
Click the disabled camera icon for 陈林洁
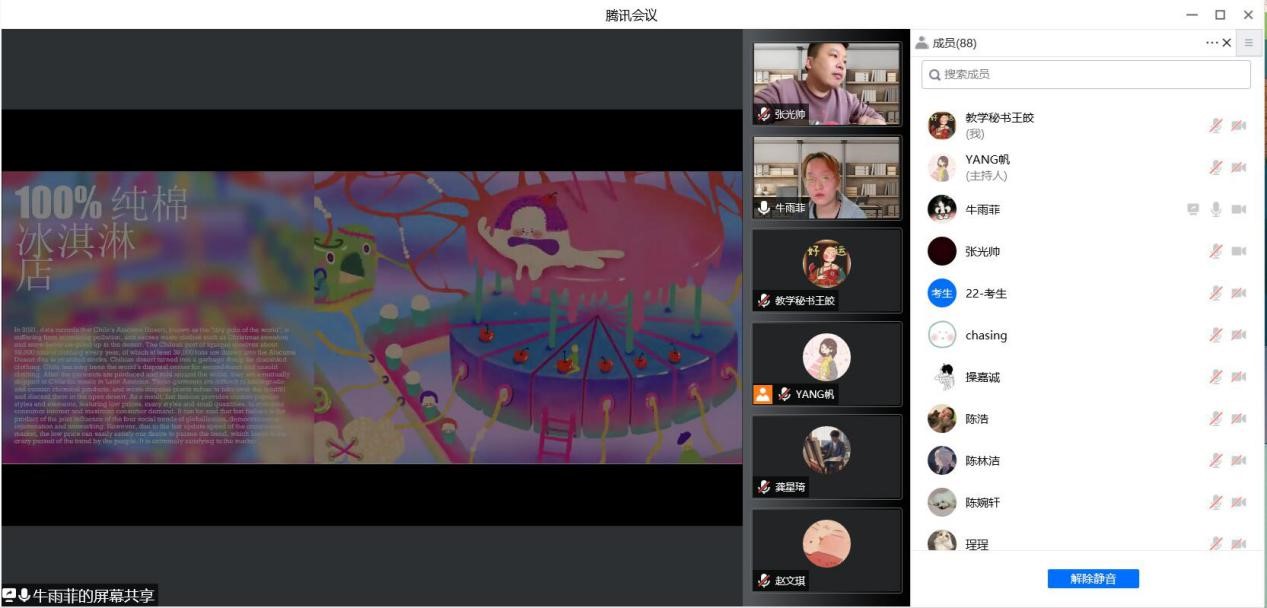pyautogui.click(x=1239, y=461)
